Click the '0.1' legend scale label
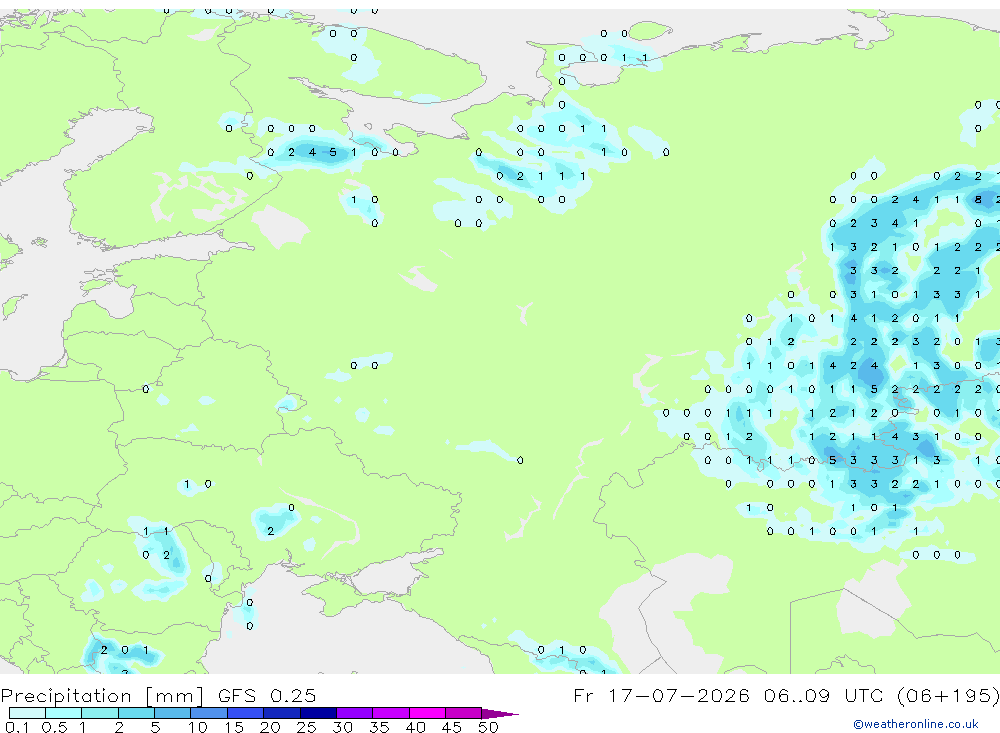The image size is (1000, 733). [17, 727]
